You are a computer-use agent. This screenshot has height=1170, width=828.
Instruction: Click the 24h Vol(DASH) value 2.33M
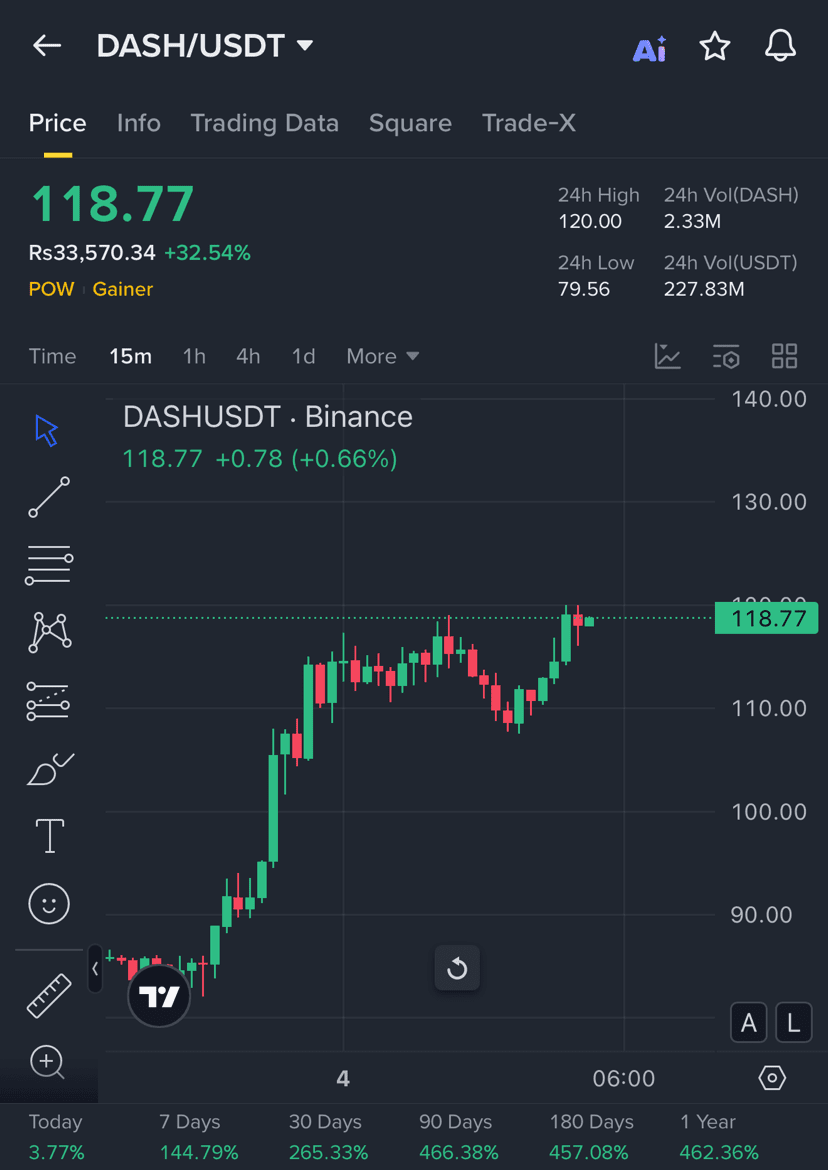coord(692,222)
